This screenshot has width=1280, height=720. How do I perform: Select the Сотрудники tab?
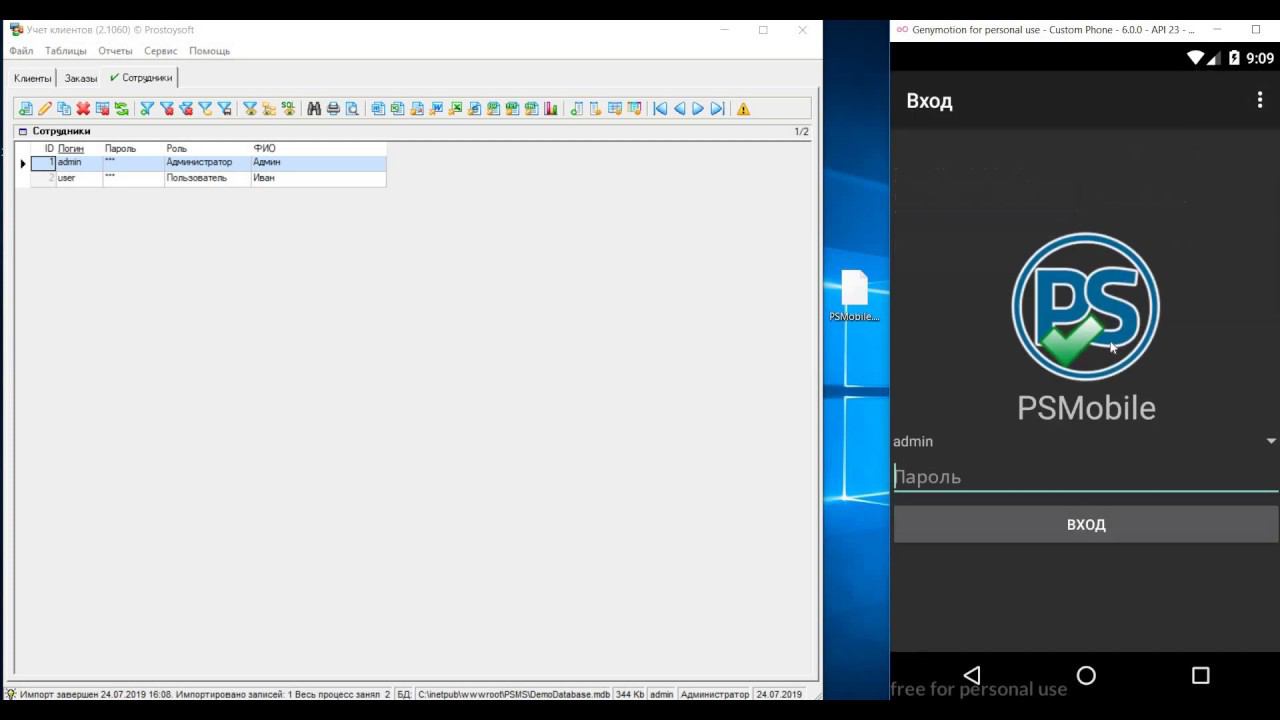[142, 78]
